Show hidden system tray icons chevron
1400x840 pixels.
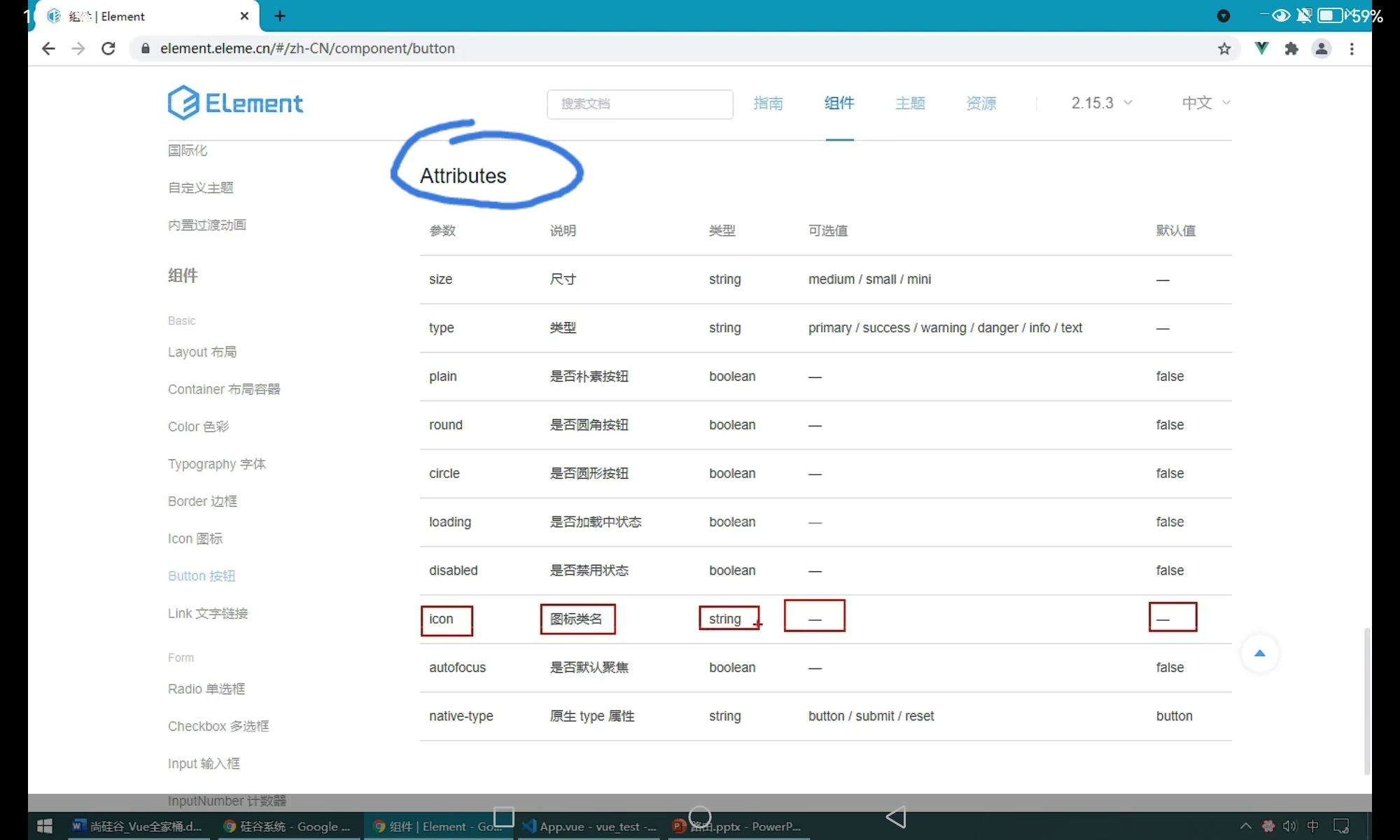(x=1245, y=826)
